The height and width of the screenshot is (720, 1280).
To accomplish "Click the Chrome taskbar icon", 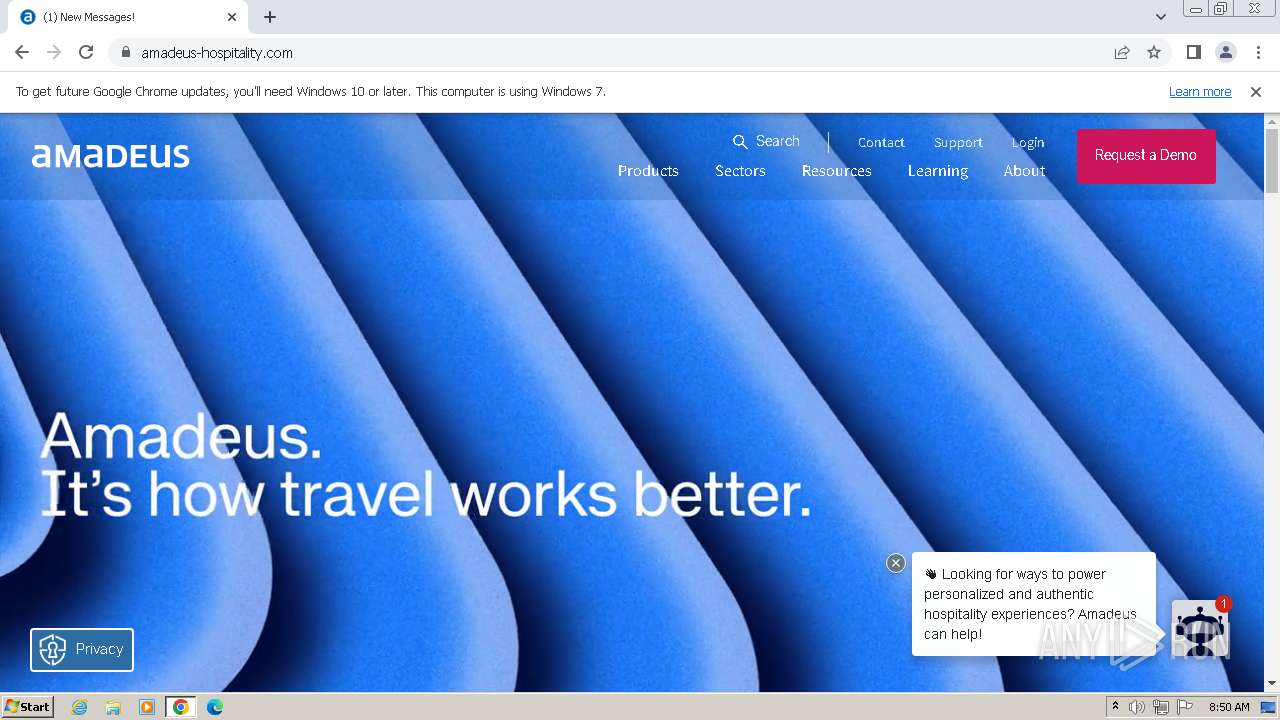I will pyautogui.click(x=181, y=707).
